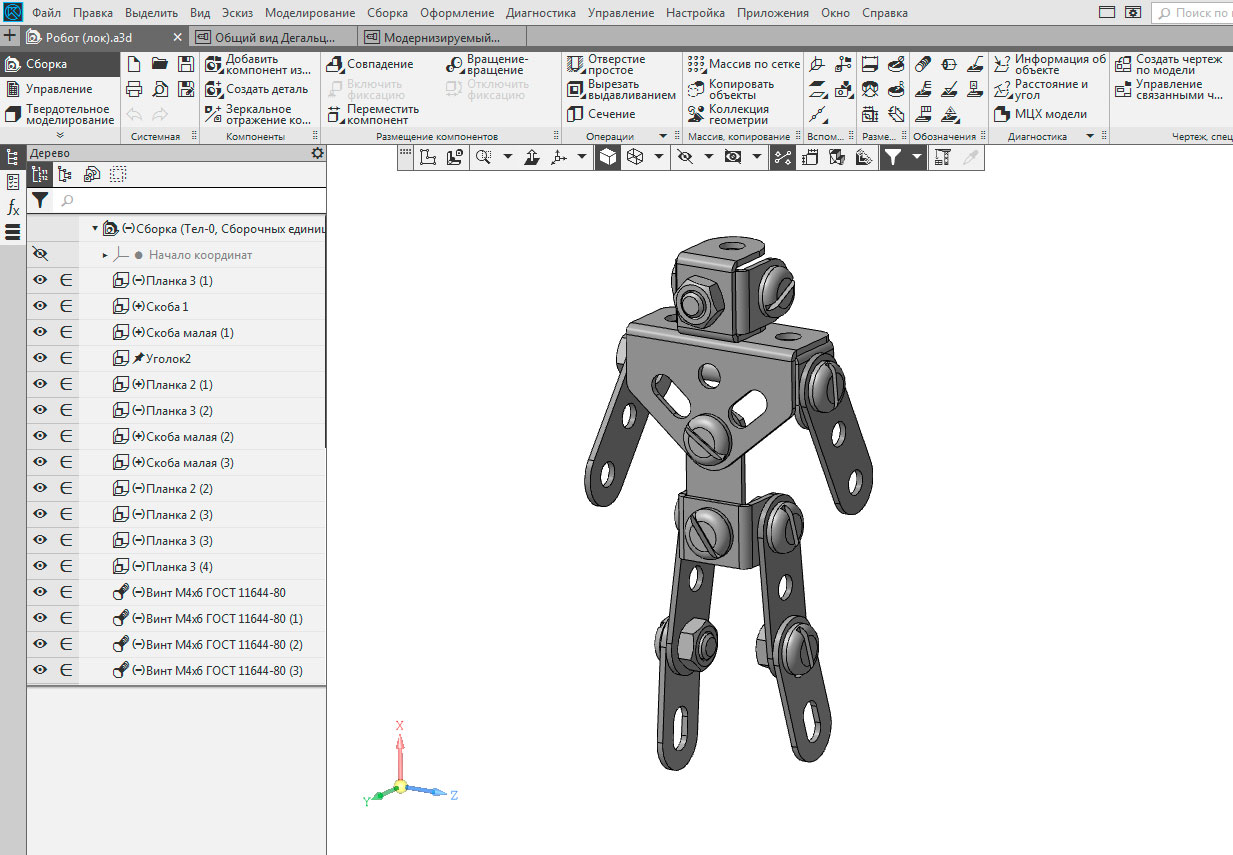Add new document tab plus
Image resolution: width=1233 pixels, height=855 pixels.
coord(10,36)
